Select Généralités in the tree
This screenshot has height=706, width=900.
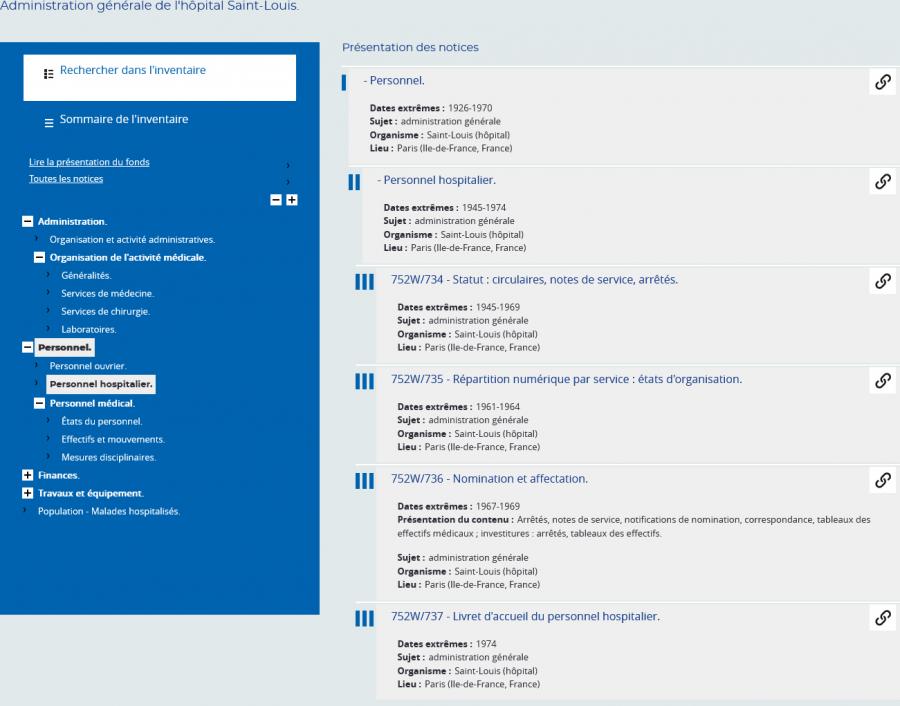(x=86, y=276)
